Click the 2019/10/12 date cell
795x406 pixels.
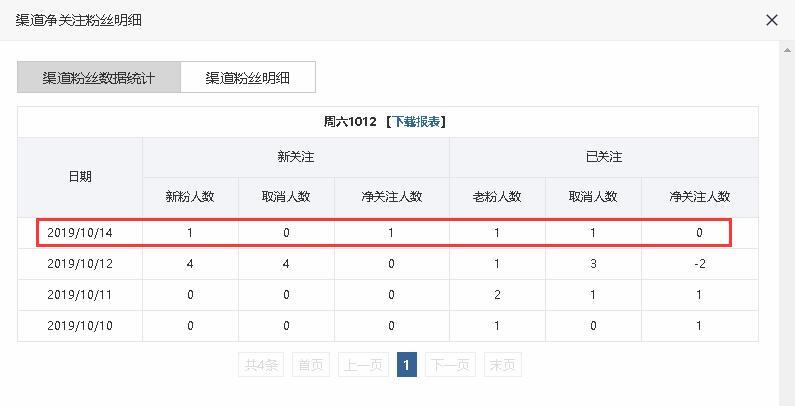coord(80,264)
